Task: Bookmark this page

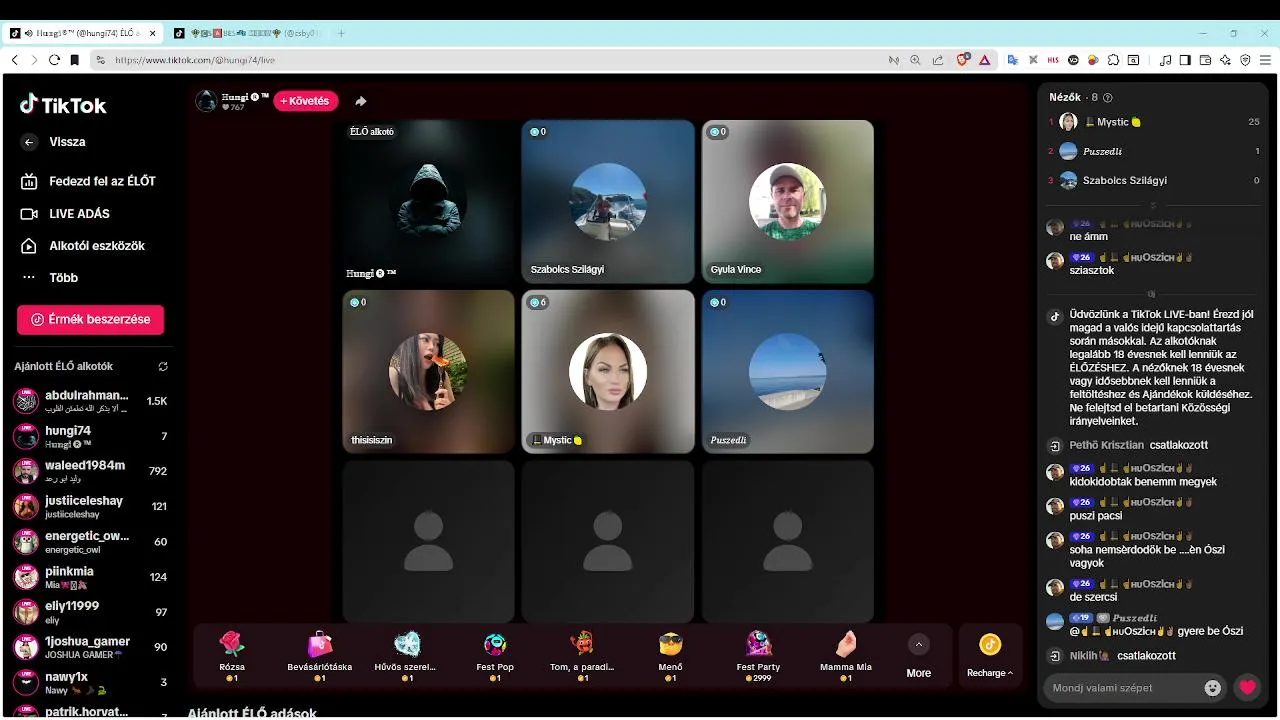Action: point(74,60)
